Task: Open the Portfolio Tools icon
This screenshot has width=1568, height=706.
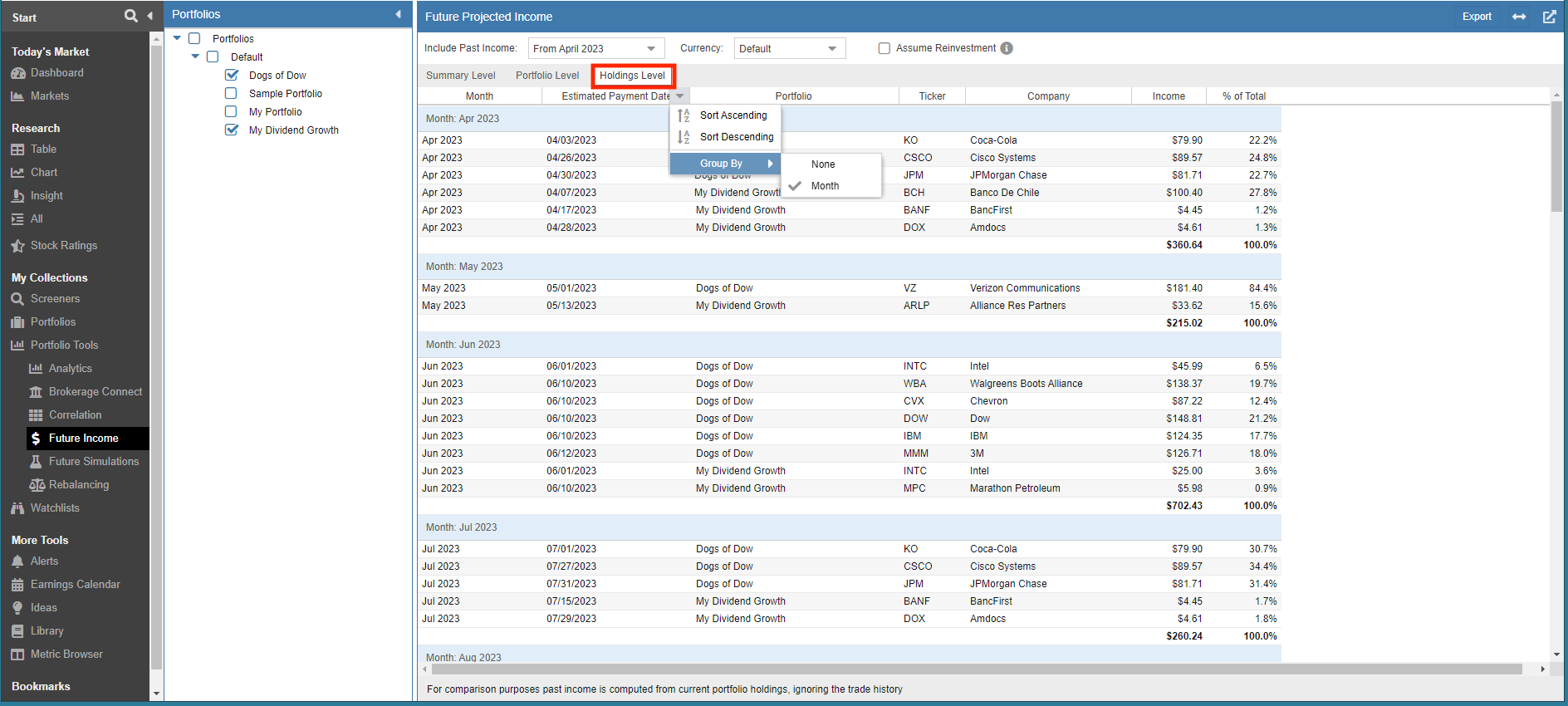Action: (x=17, y=346)
